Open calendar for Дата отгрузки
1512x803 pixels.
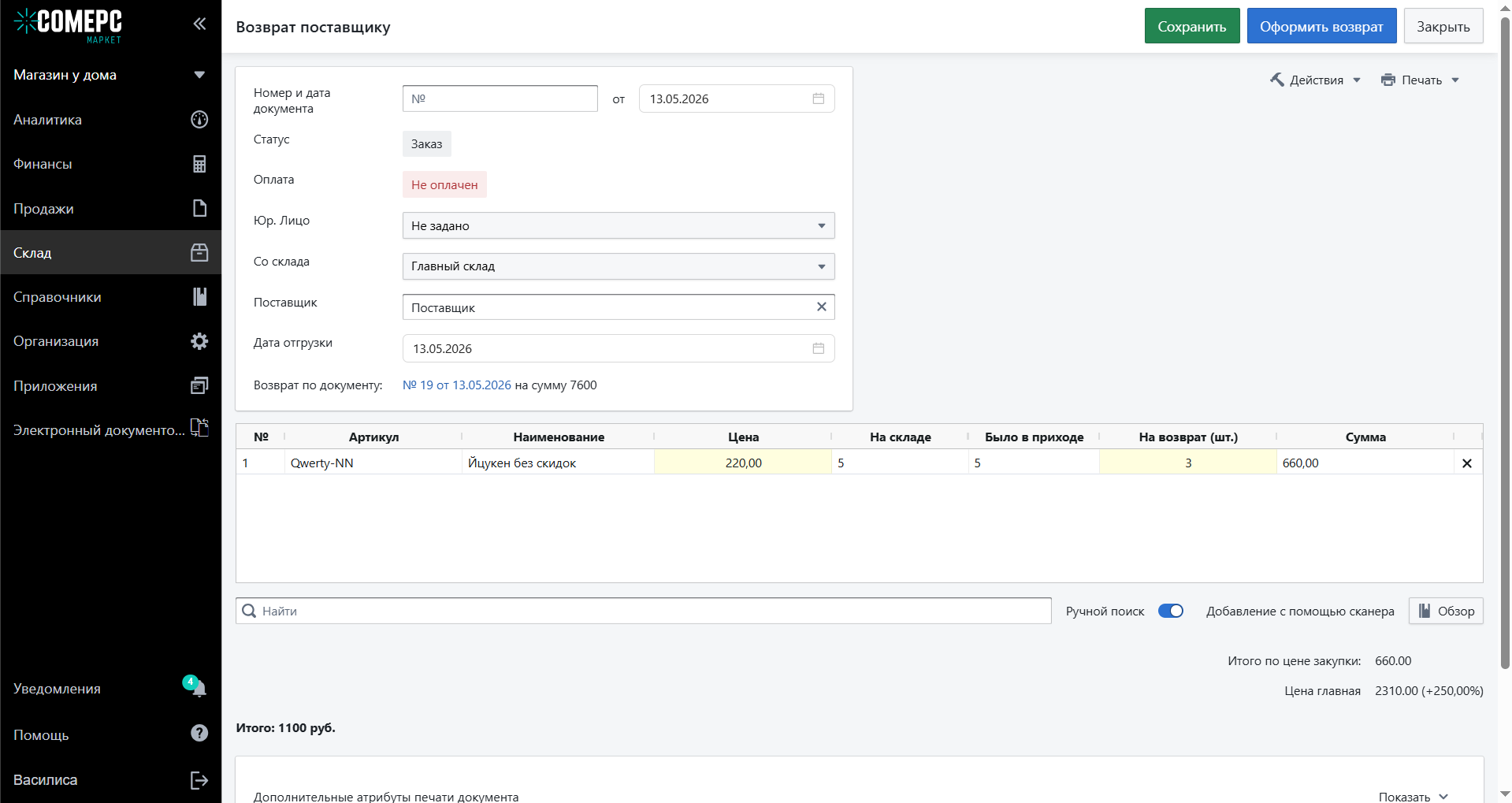point(819,348)
